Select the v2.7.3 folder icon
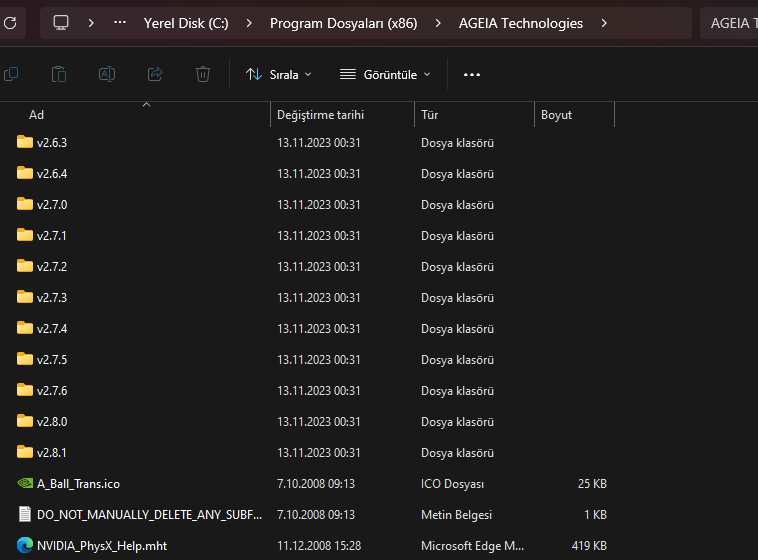Screen dimensions: 758x560 tap(25, 296)
